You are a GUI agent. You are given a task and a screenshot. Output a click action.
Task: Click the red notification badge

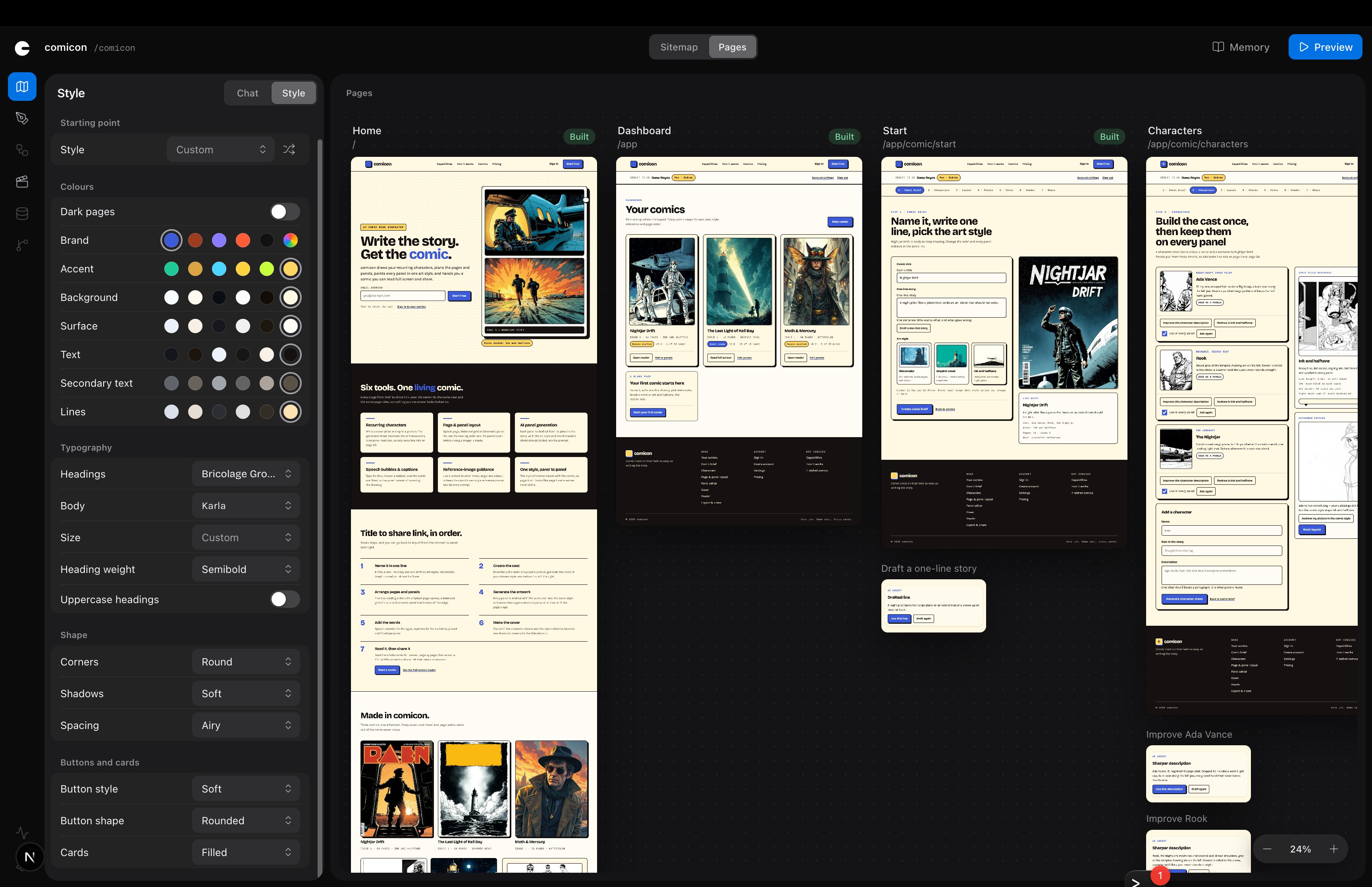pyautogui.click(x=1160, y=875)
